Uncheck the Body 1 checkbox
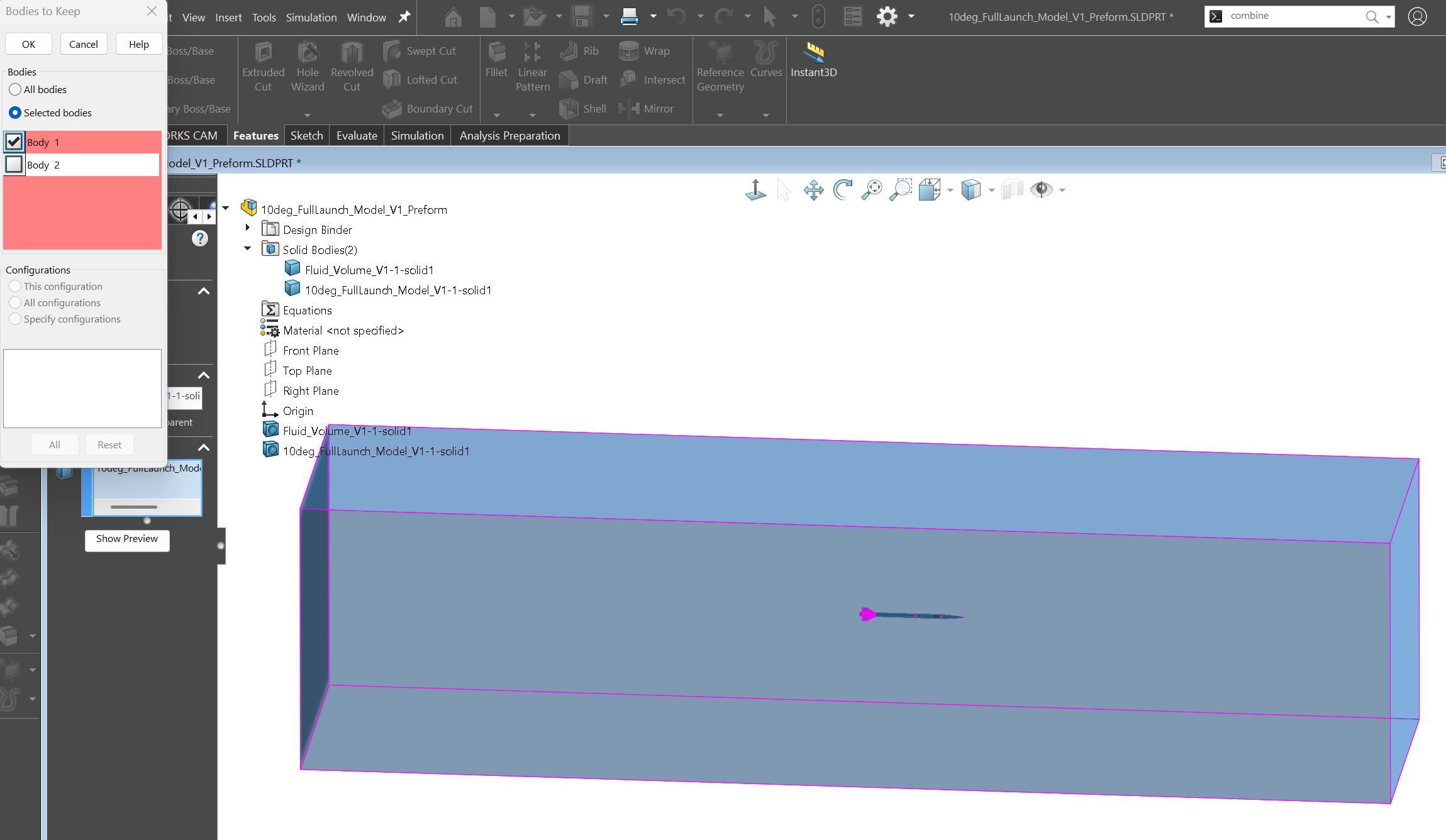The height and width of the screenshot is (840, 1446). pos(14,142)
